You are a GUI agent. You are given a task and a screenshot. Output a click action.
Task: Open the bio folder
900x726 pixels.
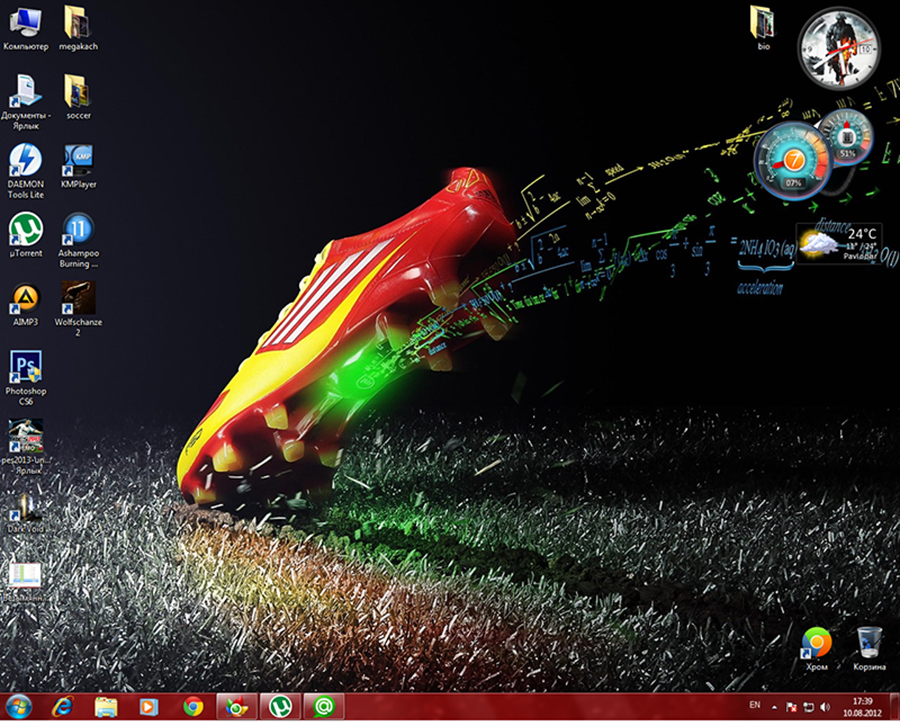[762, 28]
